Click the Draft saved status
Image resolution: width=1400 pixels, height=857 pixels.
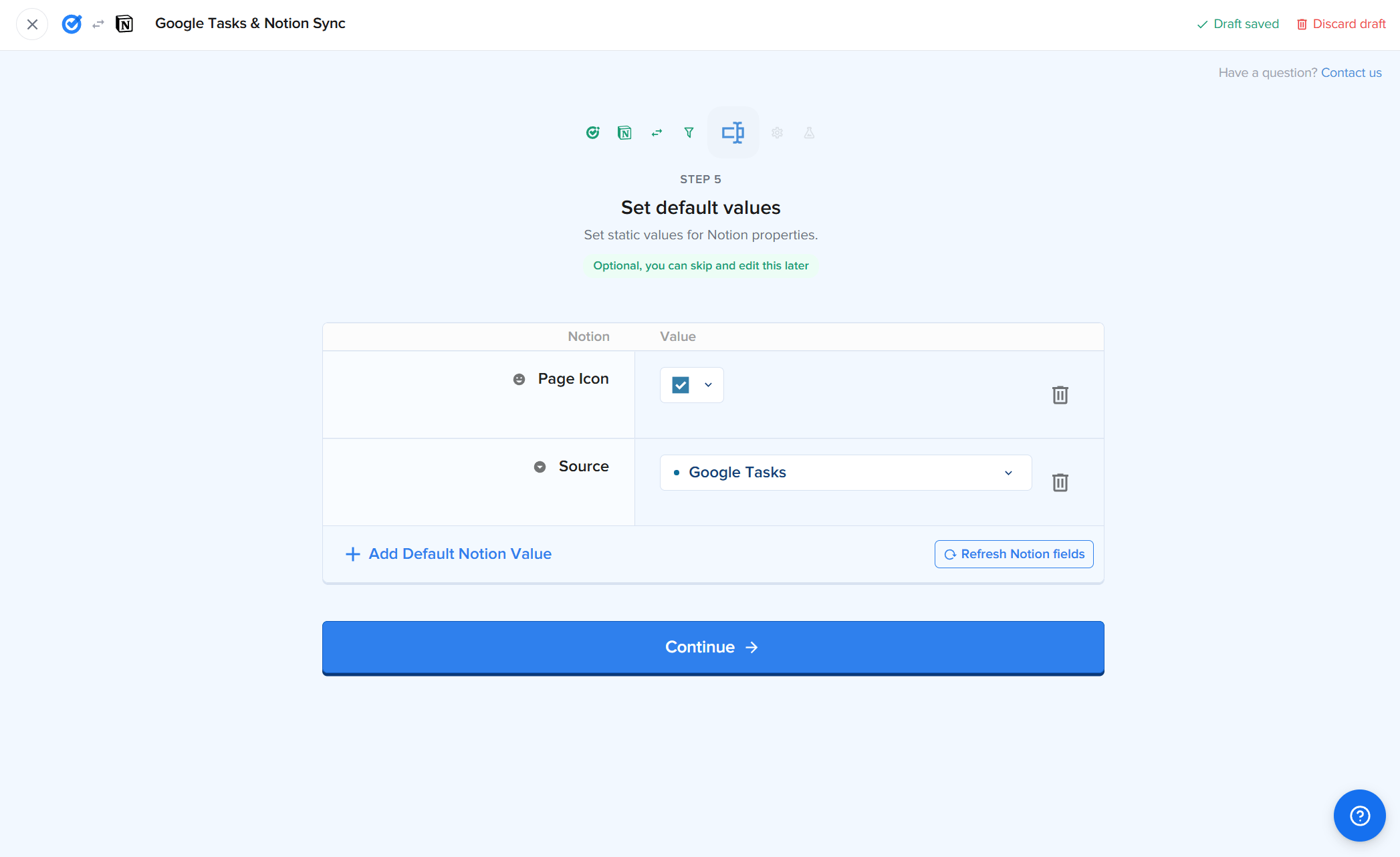coord(1238,24)
